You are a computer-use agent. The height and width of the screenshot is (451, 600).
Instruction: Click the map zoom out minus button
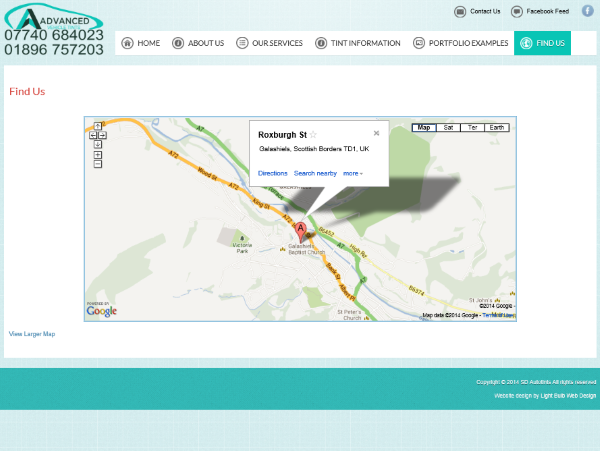[x=98, y=165]
